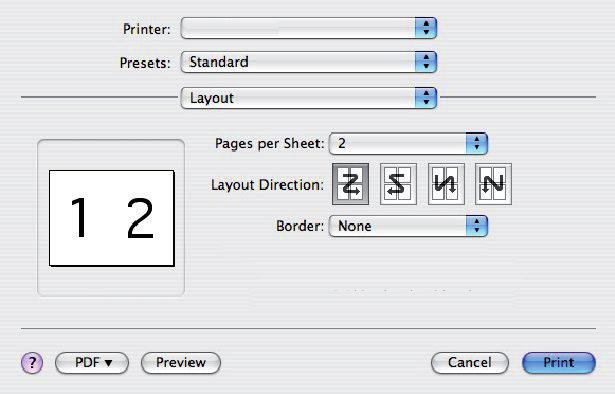Image resolution: width=615 pixels, height=394 pixels.
Task: Open the PDF menu button
Action: [x=92, y=363]
